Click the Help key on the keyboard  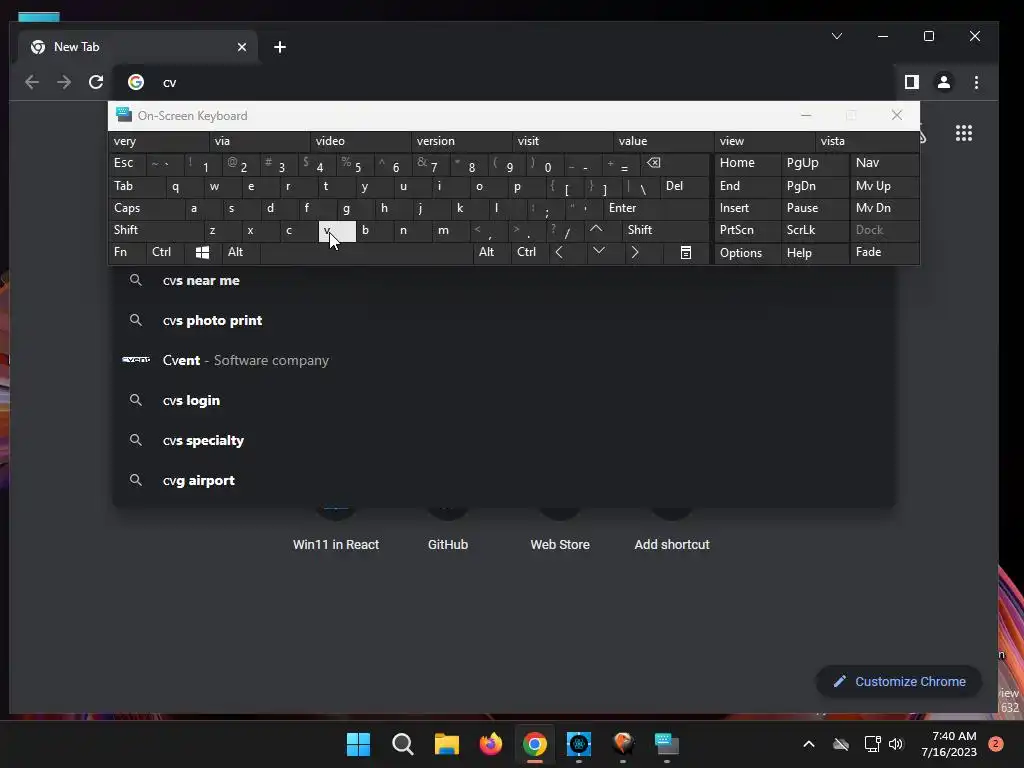[x=814, y=253]
